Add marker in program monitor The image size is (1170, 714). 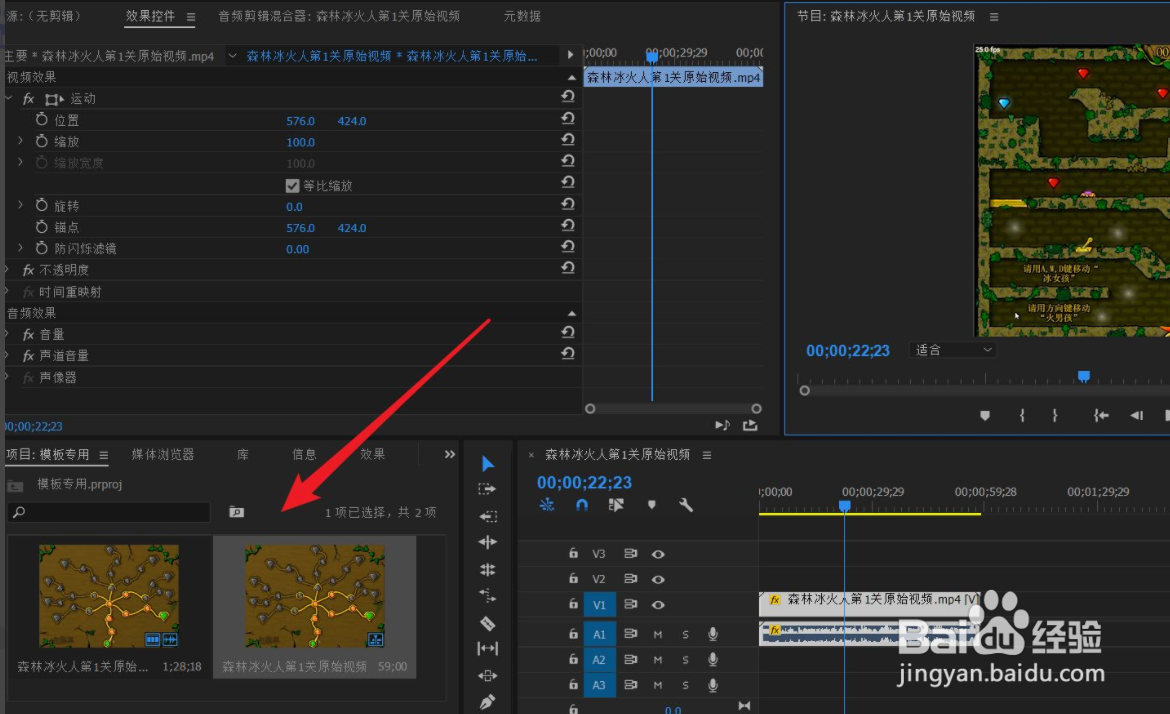pyautogui.click(x=985, y=416)
